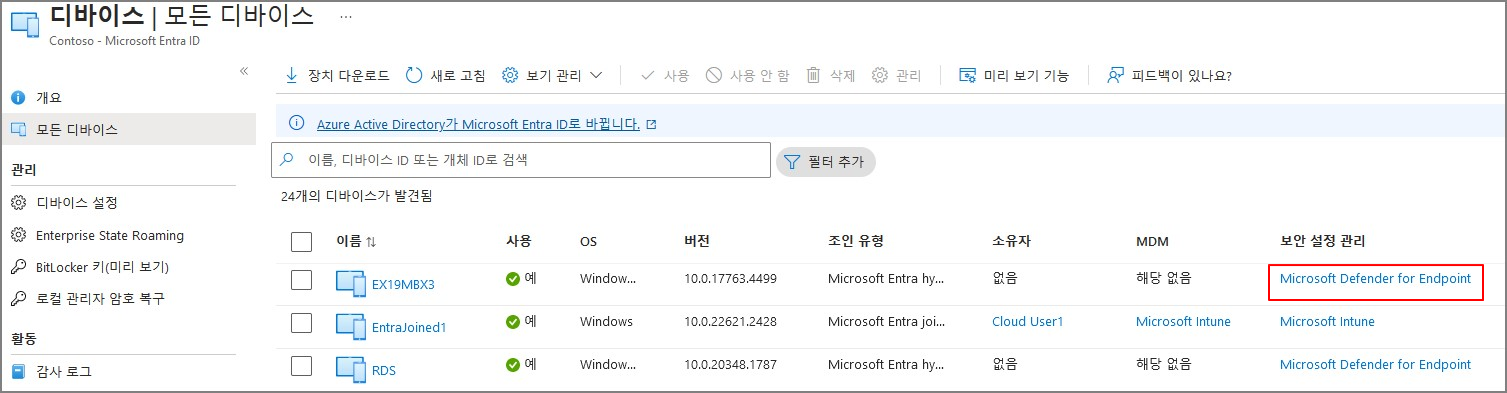Click the 사용 enable toolbar button
Screen dimensions: 1507x393
[x=664, y=75]
